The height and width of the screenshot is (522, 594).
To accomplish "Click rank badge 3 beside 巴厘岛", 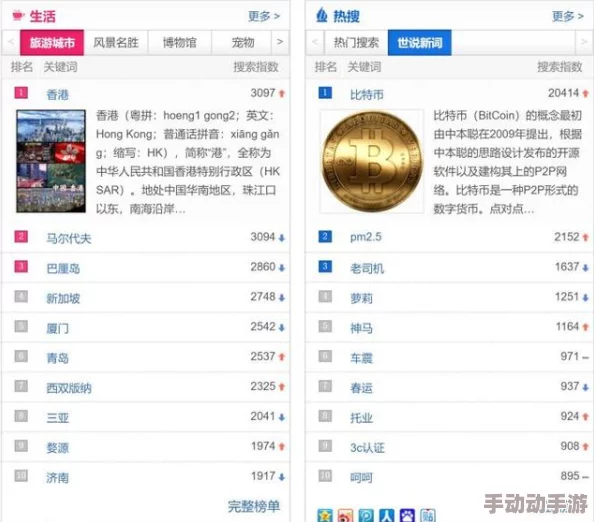I will click(x=21, y=267).
